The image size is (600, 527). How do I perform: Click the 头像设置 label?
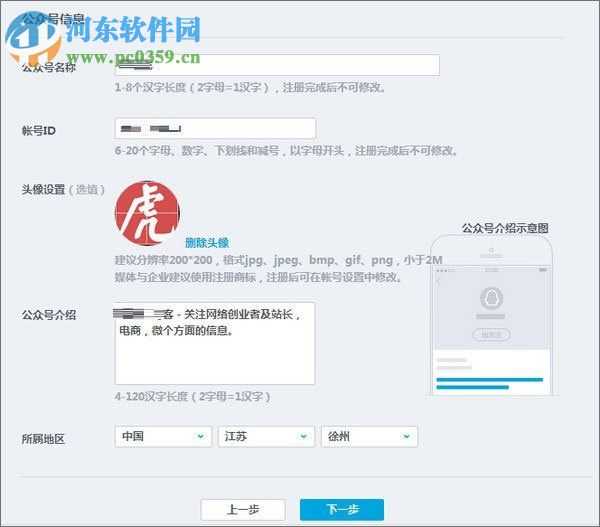tap(43, 189)
